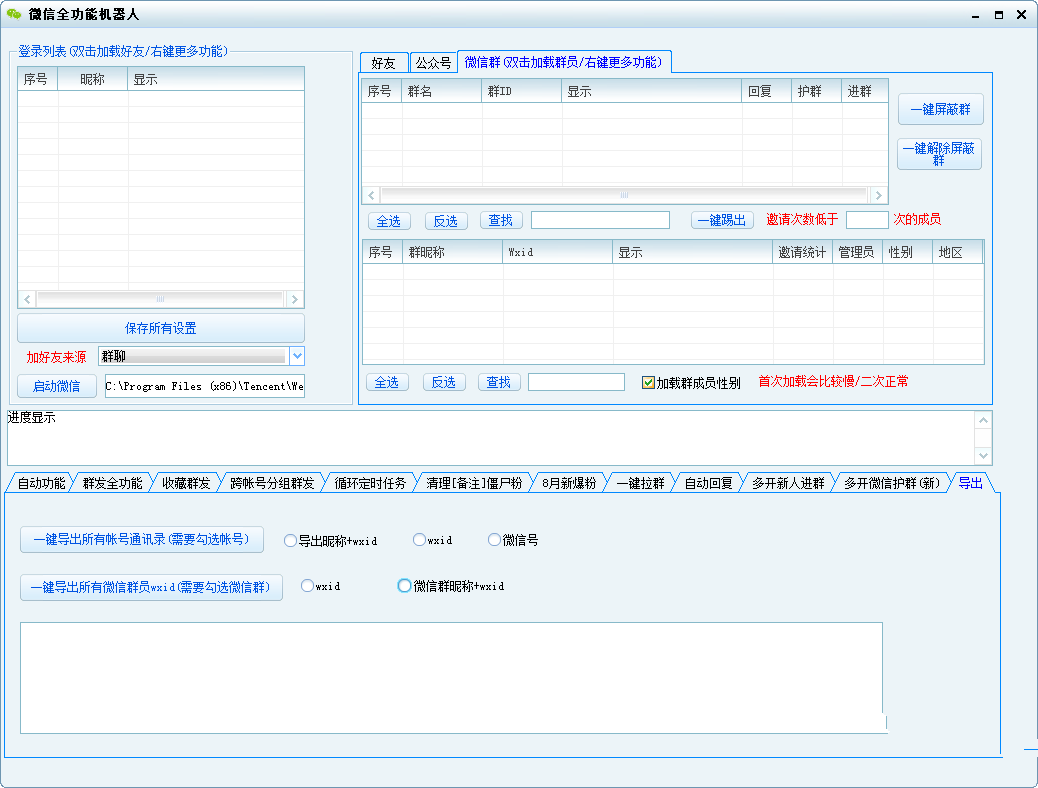The image size is (1038, 788).
Task: Click the 群名 column header
Action: (442, 91)
